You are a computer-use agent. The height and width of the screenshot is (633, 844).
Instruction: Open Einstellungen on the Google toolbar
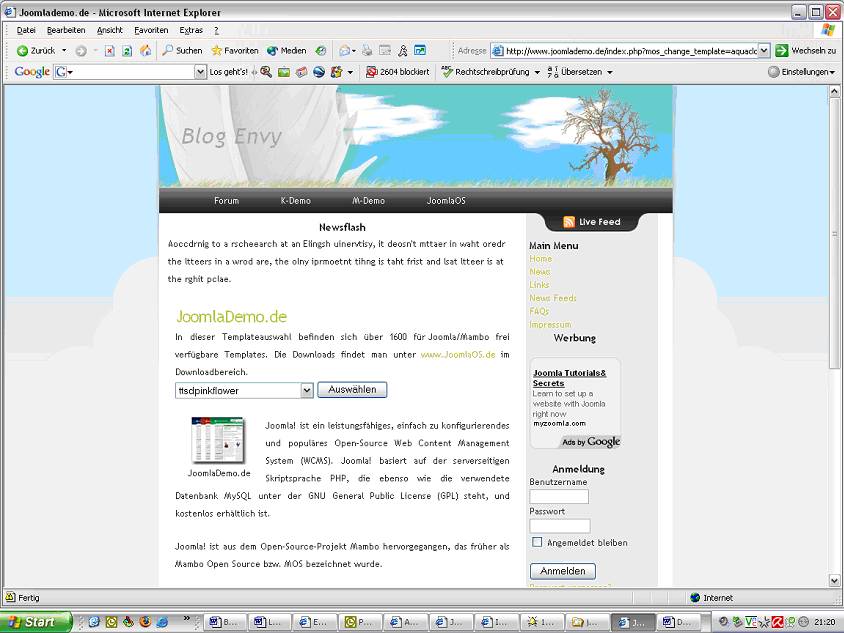click(801, 72)
